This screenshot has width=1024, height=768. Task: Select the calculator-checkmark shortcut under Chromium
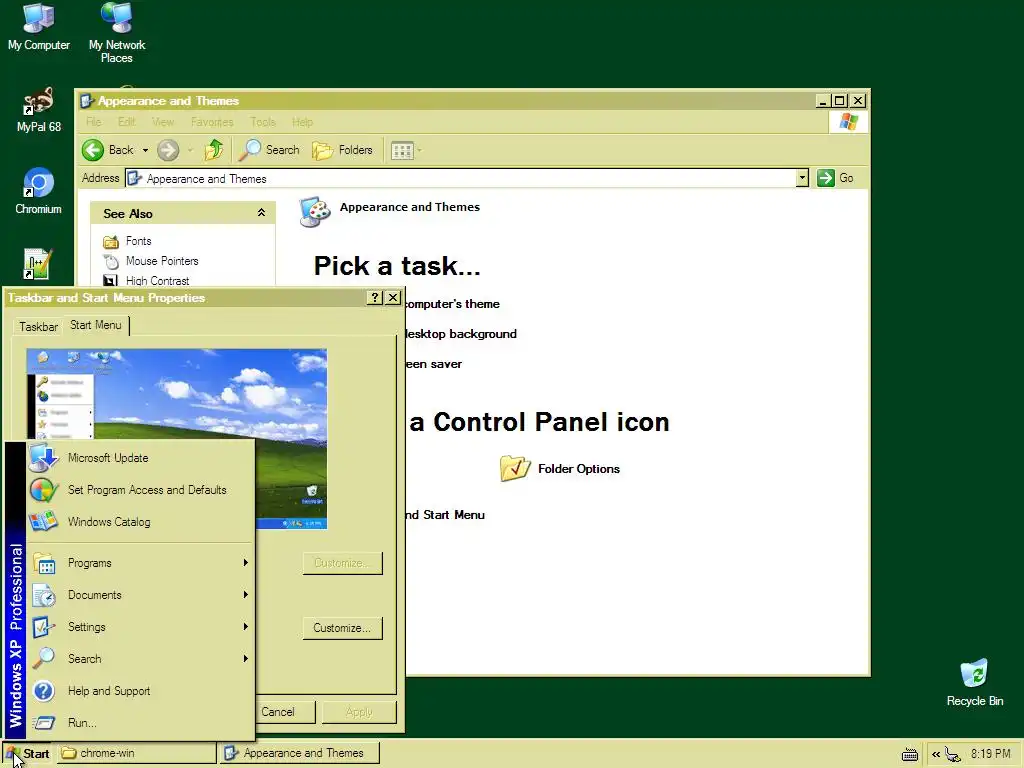[x=37, y=264]
